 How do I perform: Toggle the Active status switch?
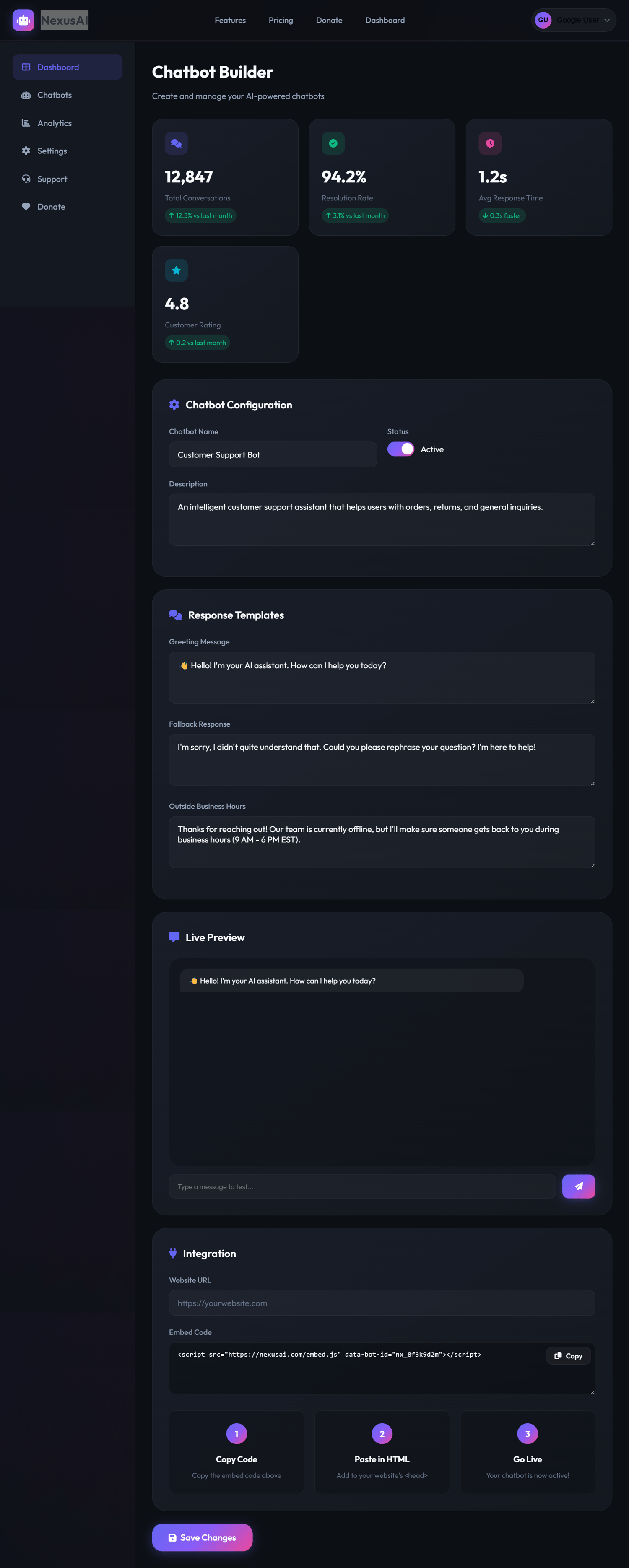400,449
